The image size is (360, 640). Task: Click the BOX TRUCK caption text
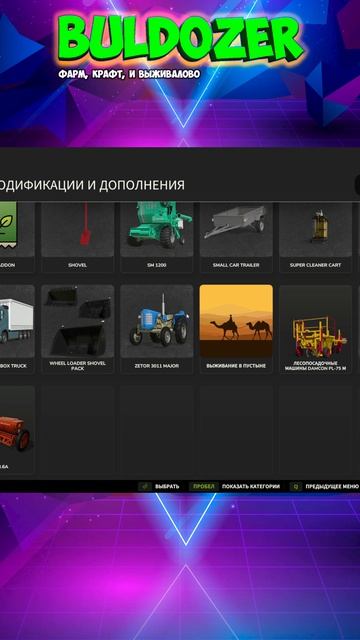(x=13, y=366)
